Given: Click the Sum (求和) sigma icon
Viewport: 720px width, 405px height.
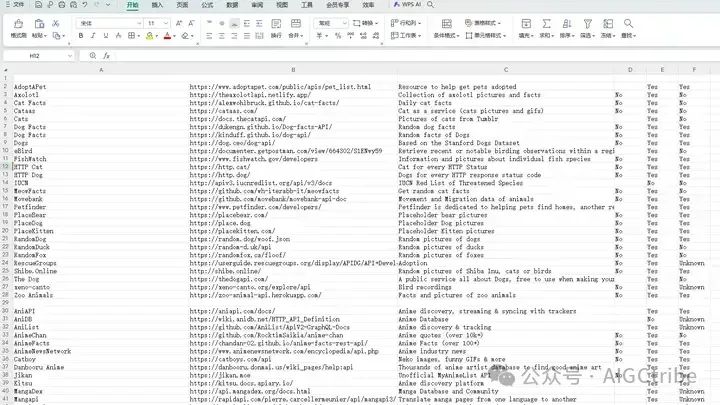Looking at the screenshot, I should [x=546, y=24].
